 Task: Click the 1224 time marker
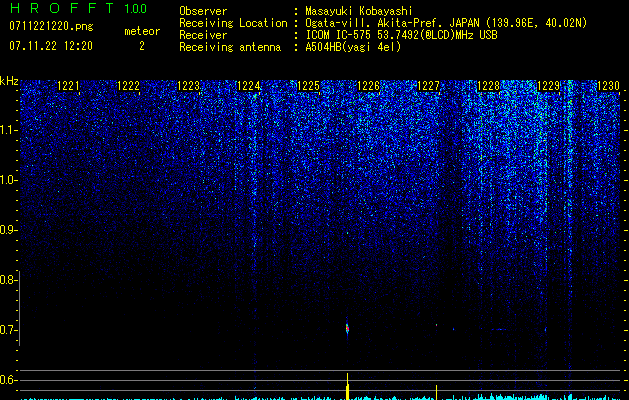pyautogui.click(x=249, y=85)
